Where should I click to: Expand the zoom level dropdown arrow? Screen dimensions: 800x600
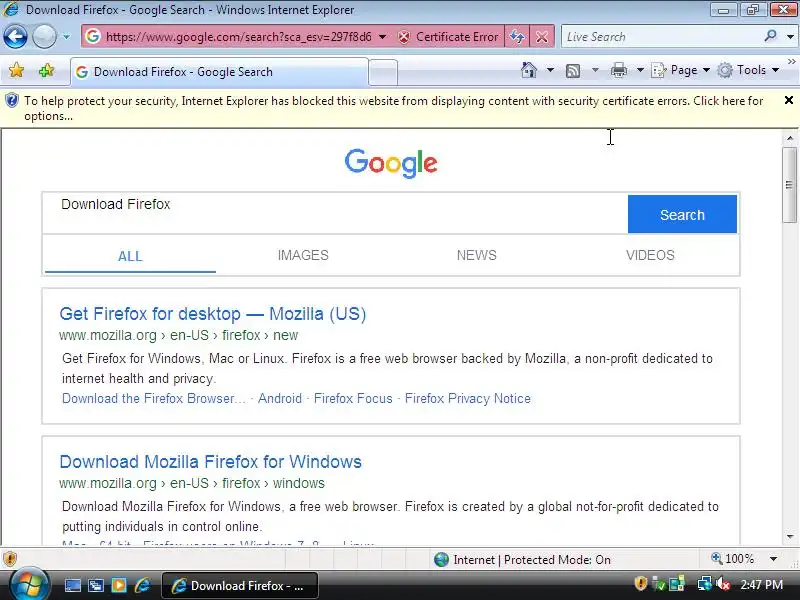pos(773,559)
